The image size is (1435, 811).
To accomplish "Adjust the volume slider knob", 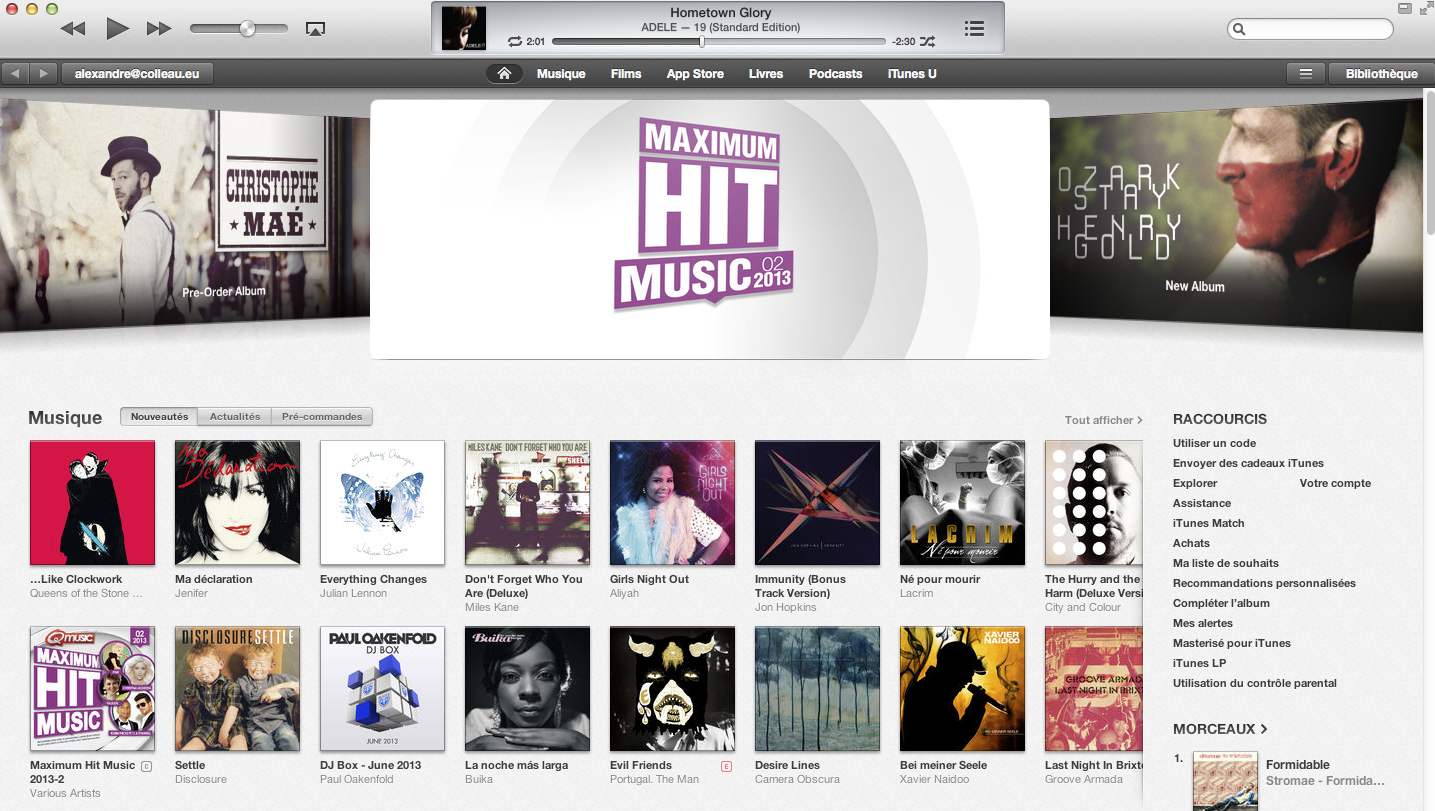I will click(247, 29).
